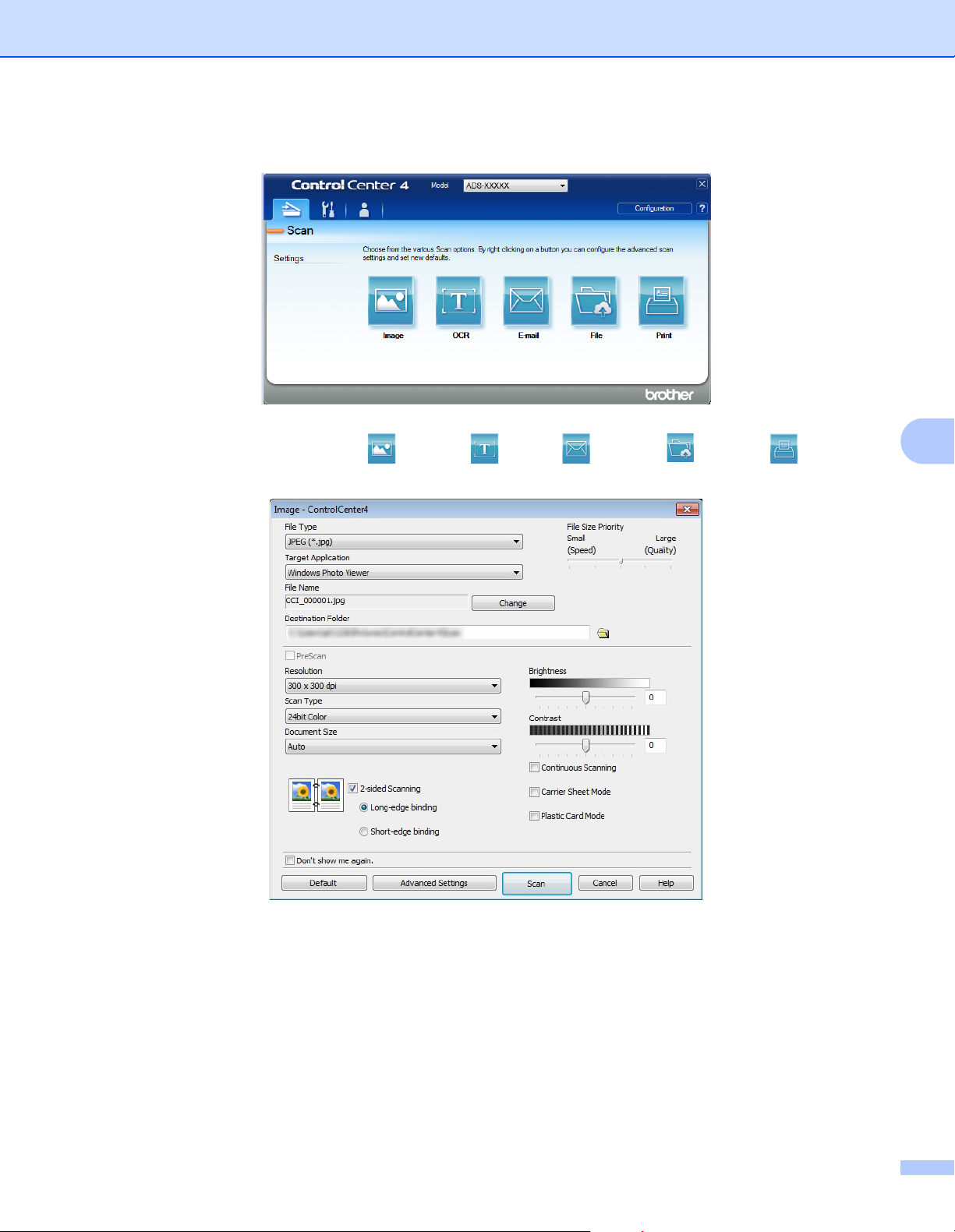The height and width of the screenshot is (1232, 955).
Task: Click the Help button in Image dialog
Action: [x=666, y=883]
